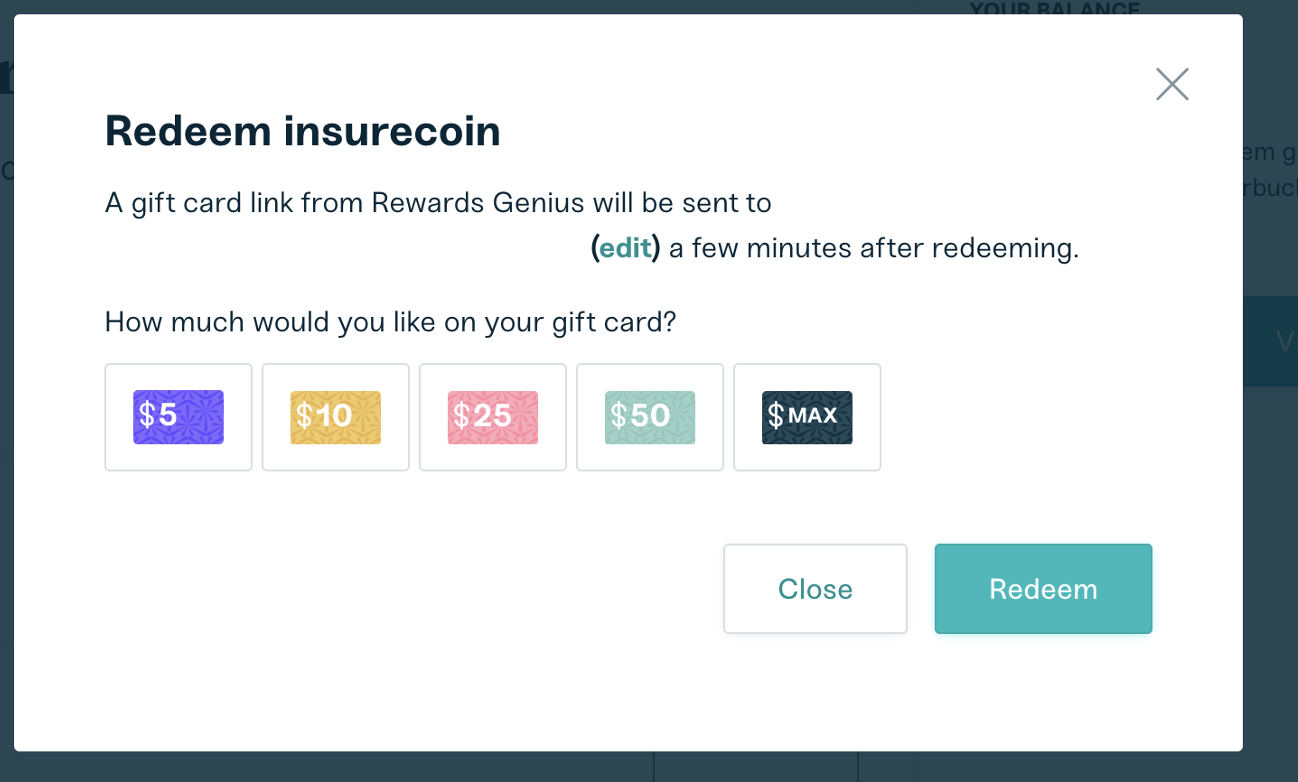This screenshot has height=782, width=1298.
Task: Click the dollar sign on the MAX card
Action: point(776,415)
